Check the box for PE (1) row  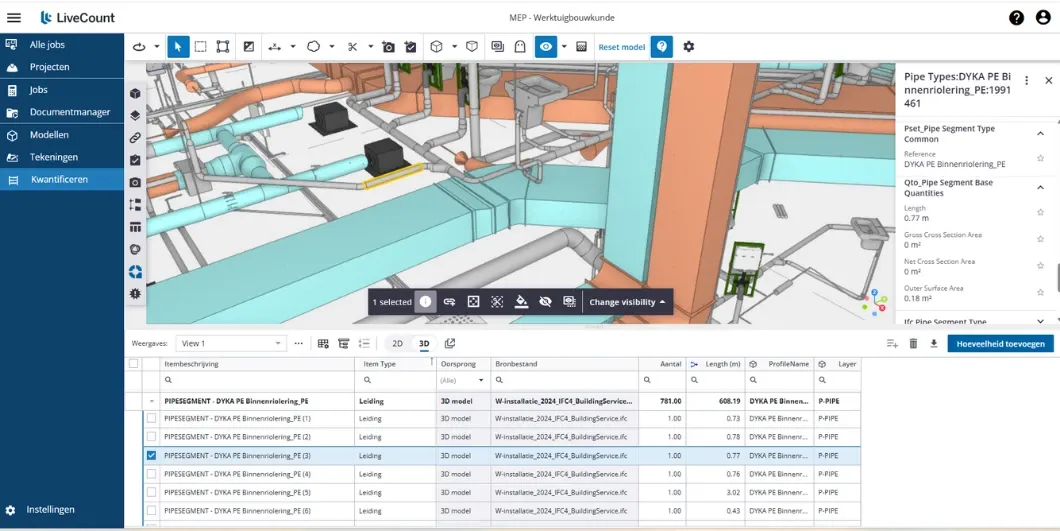151,419
